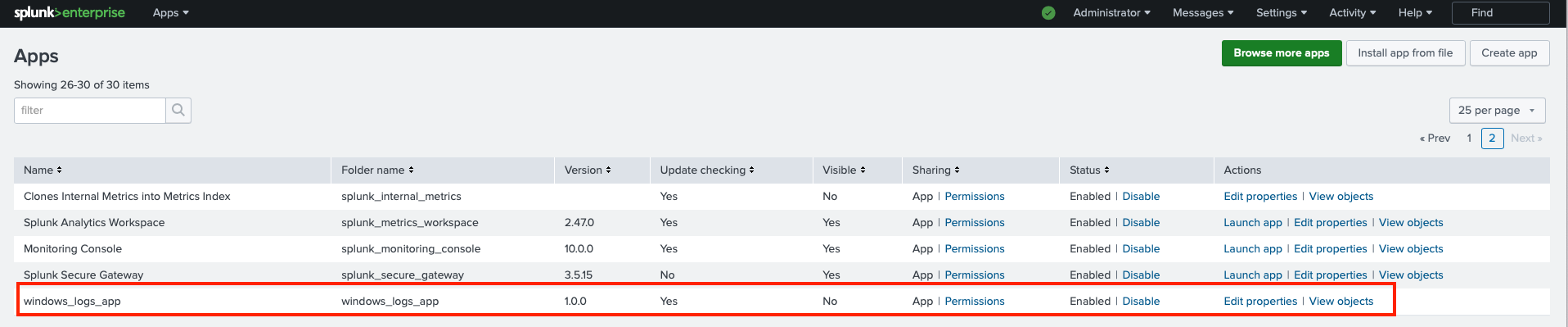Edit properties of windows_logs_app
This screenshot has height=327, width=1568.
coord(1260,301)
